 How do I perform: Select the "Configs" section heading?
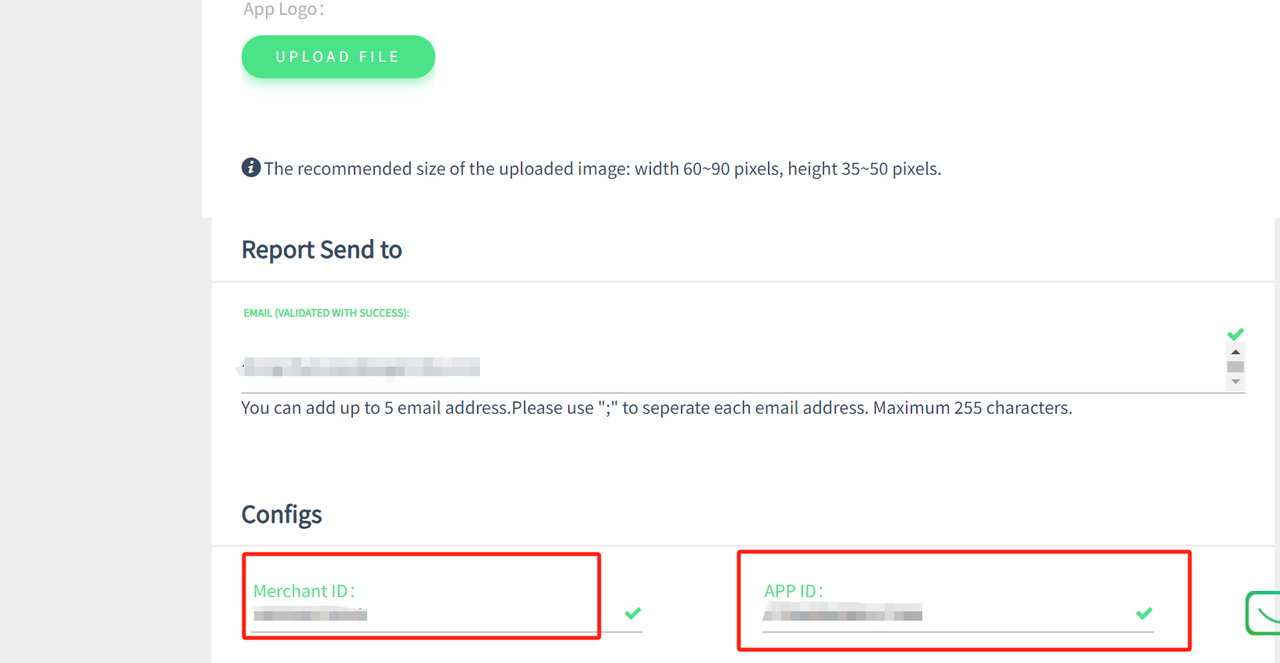282,514
